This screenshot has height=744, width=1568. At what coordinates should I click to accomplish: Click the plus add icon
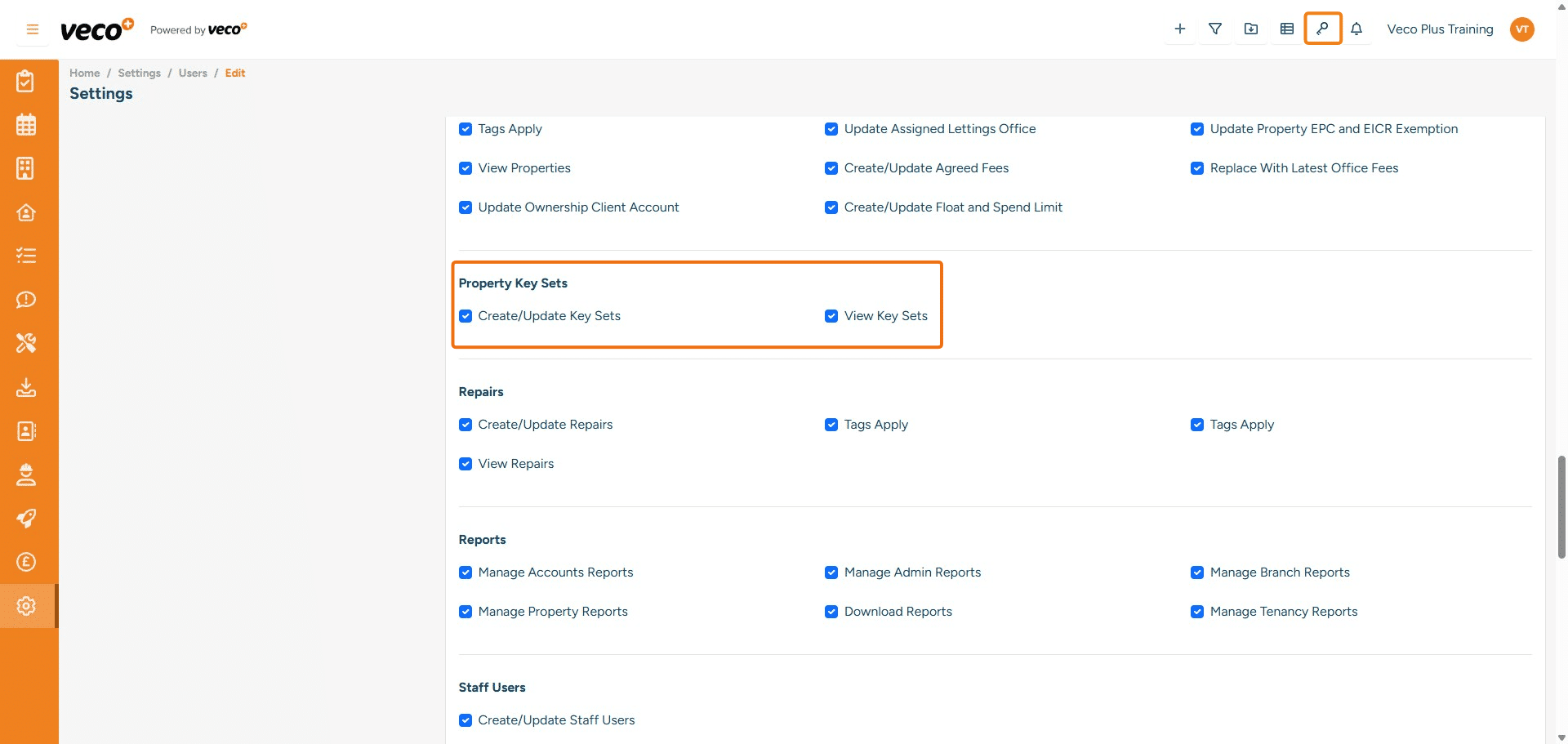pos(1180,29)
